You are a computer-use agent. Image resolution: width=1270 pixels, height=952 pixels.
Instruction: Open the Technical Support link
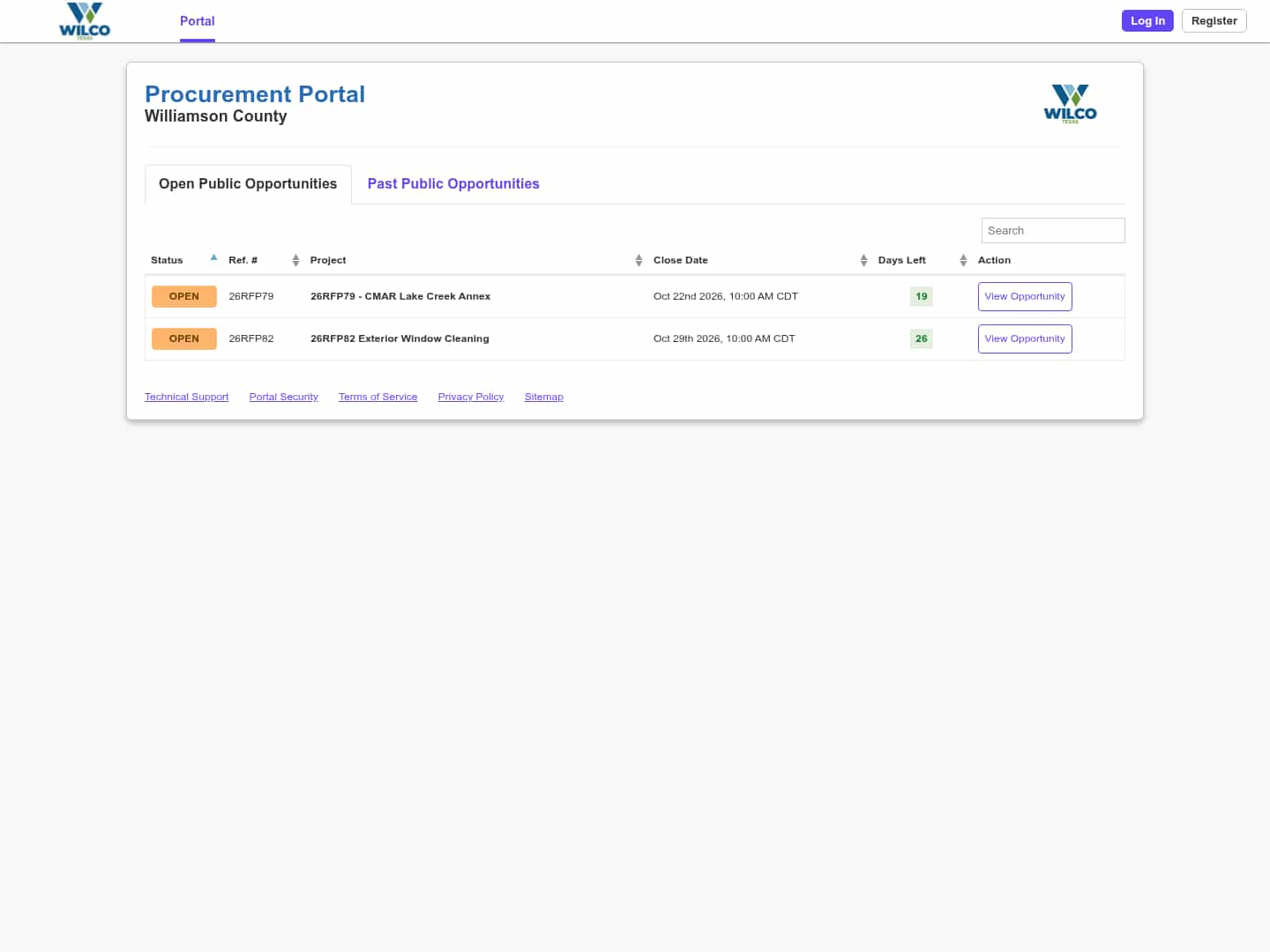coord(186,397)
